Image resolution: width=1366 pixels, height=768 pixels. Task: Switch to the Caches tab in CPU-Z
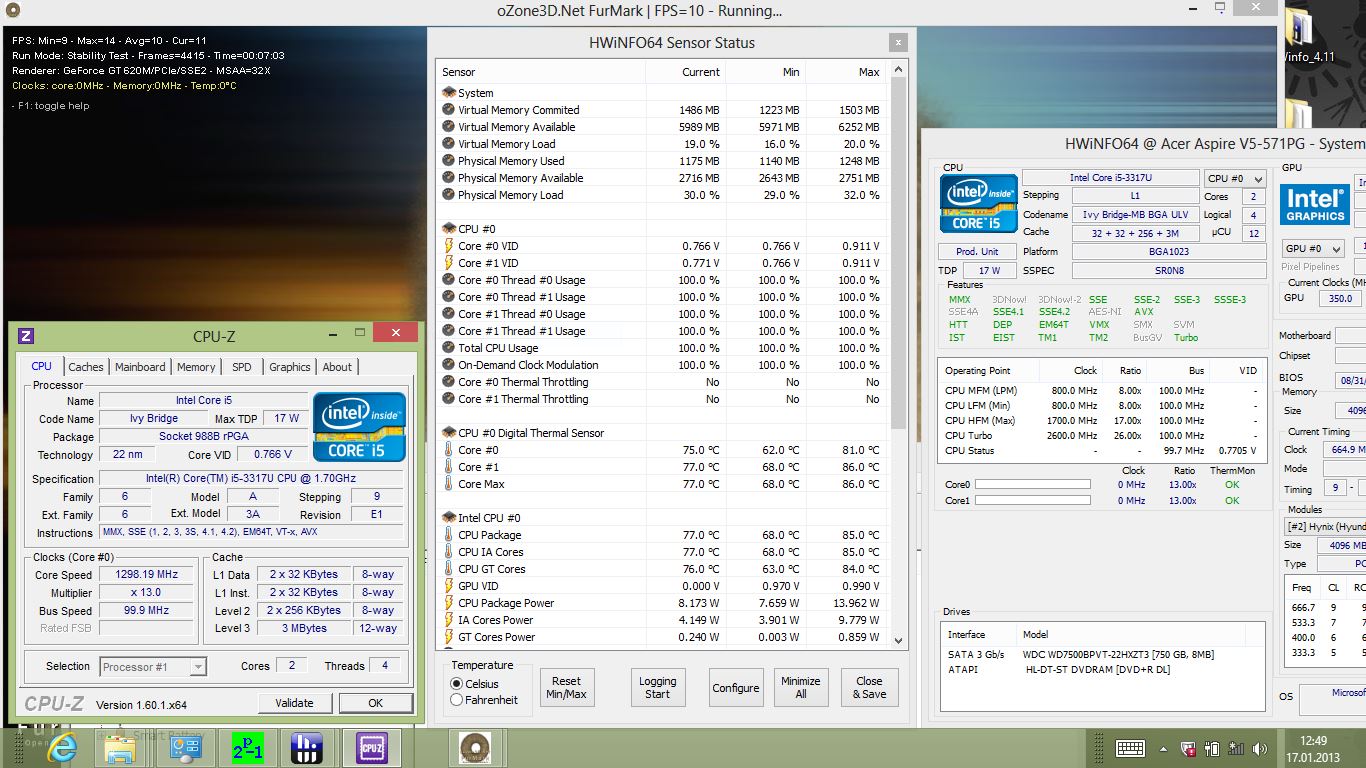(86, 367)
